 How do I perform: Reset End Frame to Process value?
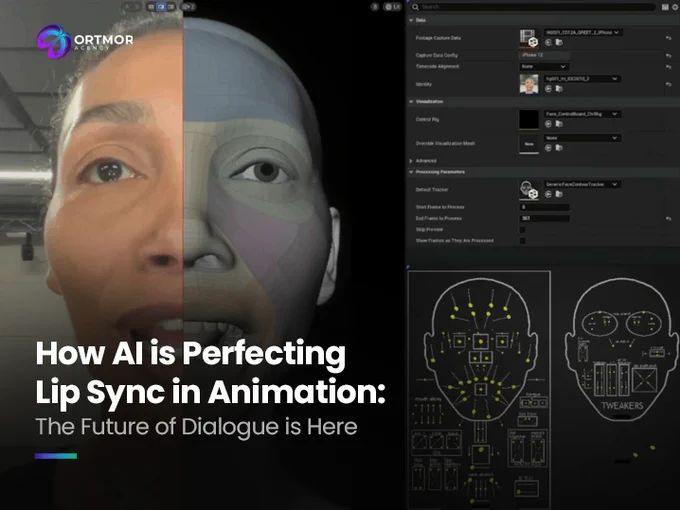pyautogui.click(x=668, y=219)
